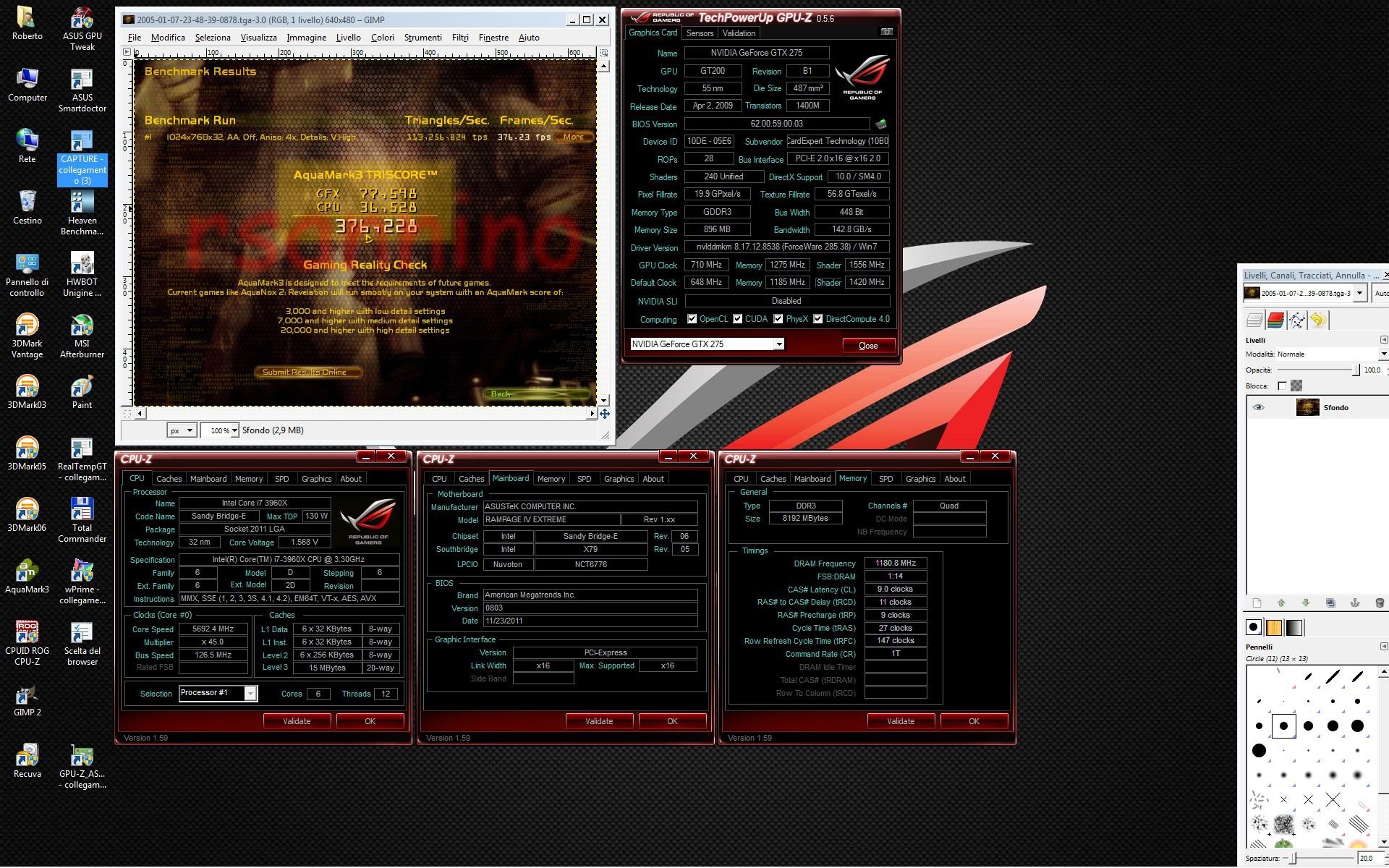Toggle the Blocca lock pixels checkbox

click(1282, 386)
